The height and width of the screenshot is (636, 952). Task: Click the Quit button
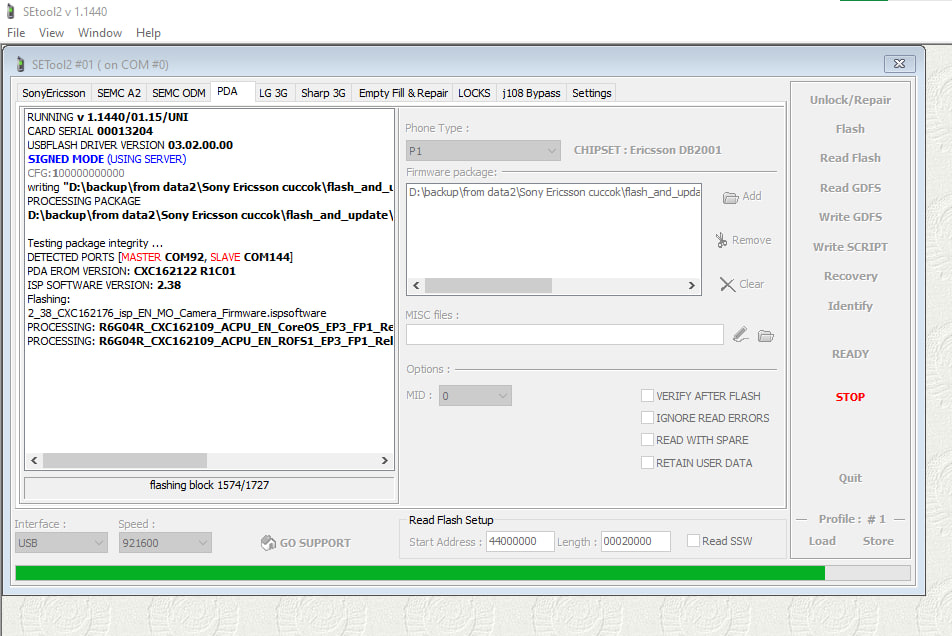point(850,478)
